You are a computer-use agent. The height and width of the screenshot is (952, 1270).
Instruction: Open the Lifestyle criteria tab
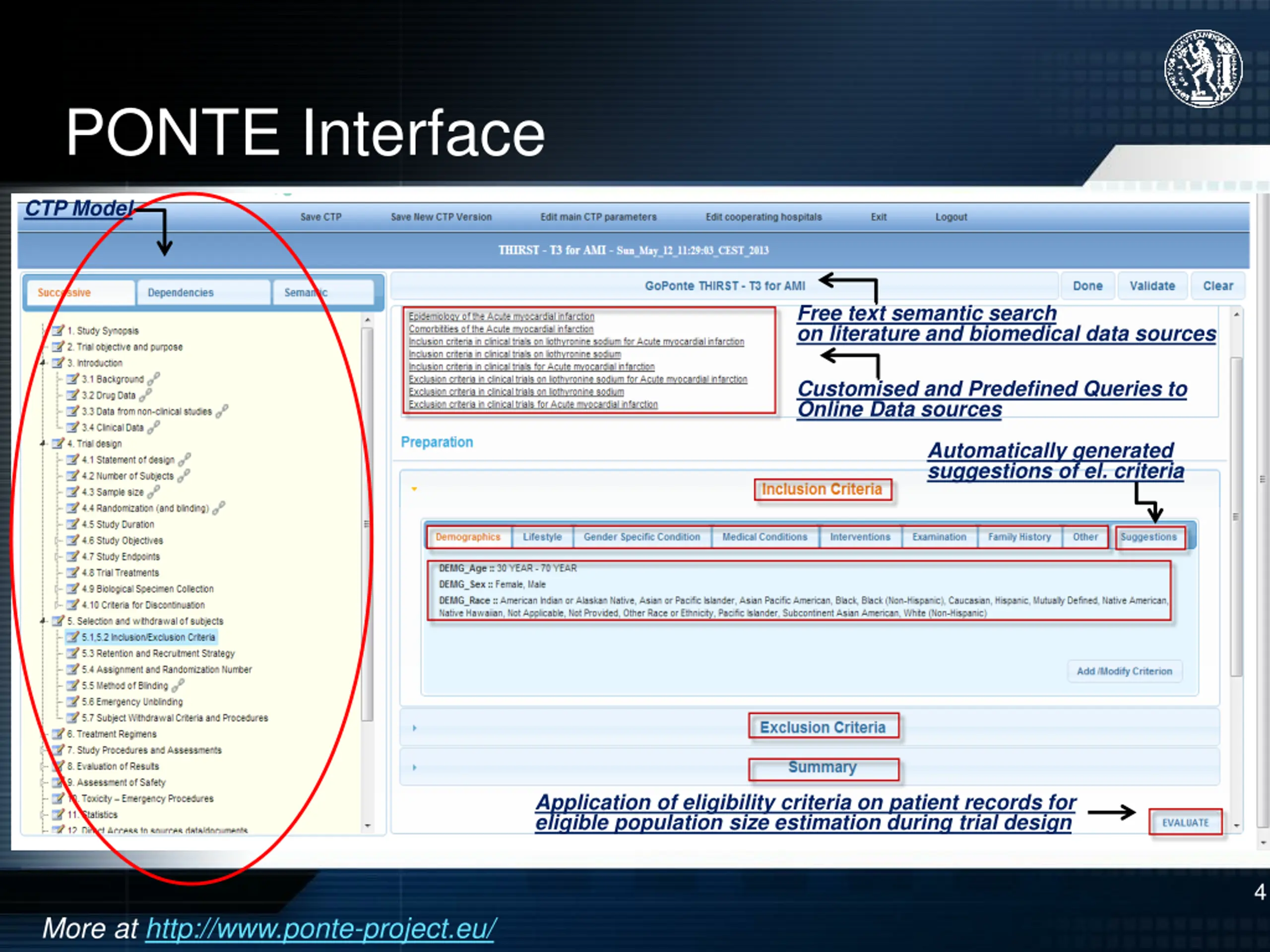(543, 537)
